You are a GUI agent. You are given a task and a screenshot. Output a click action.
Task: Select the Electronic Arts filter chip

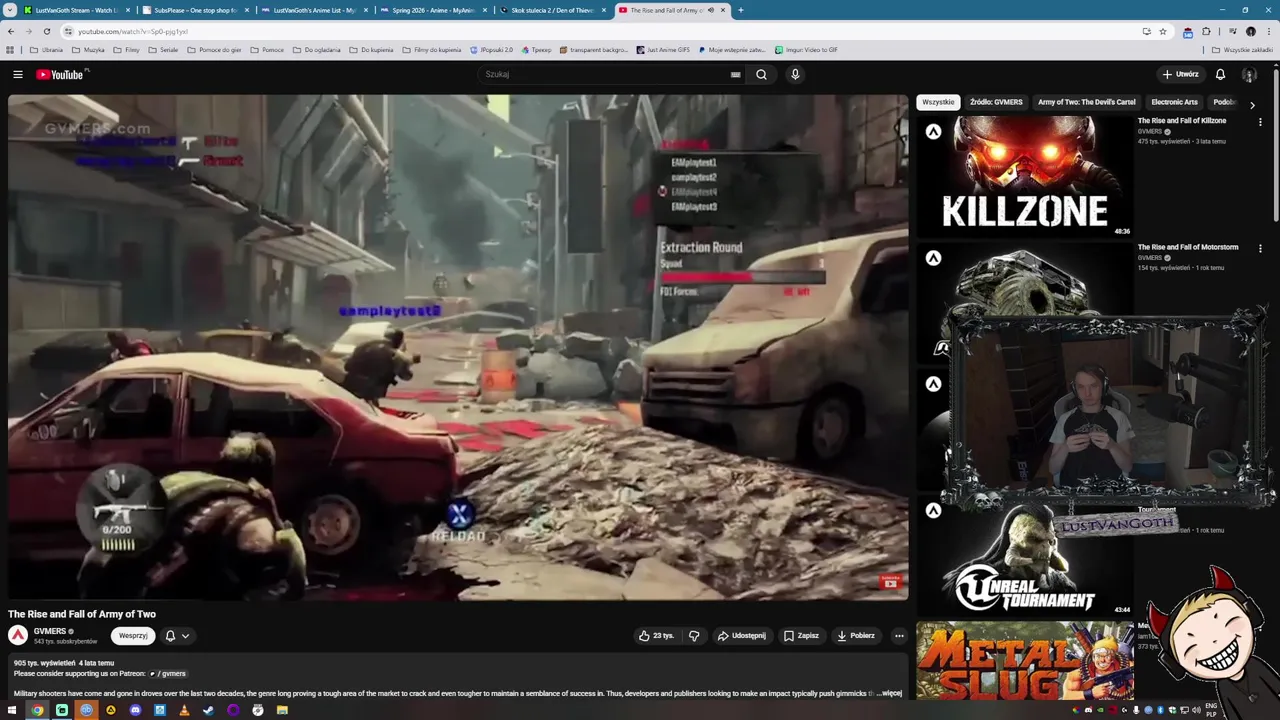(x=1174, y=102)
